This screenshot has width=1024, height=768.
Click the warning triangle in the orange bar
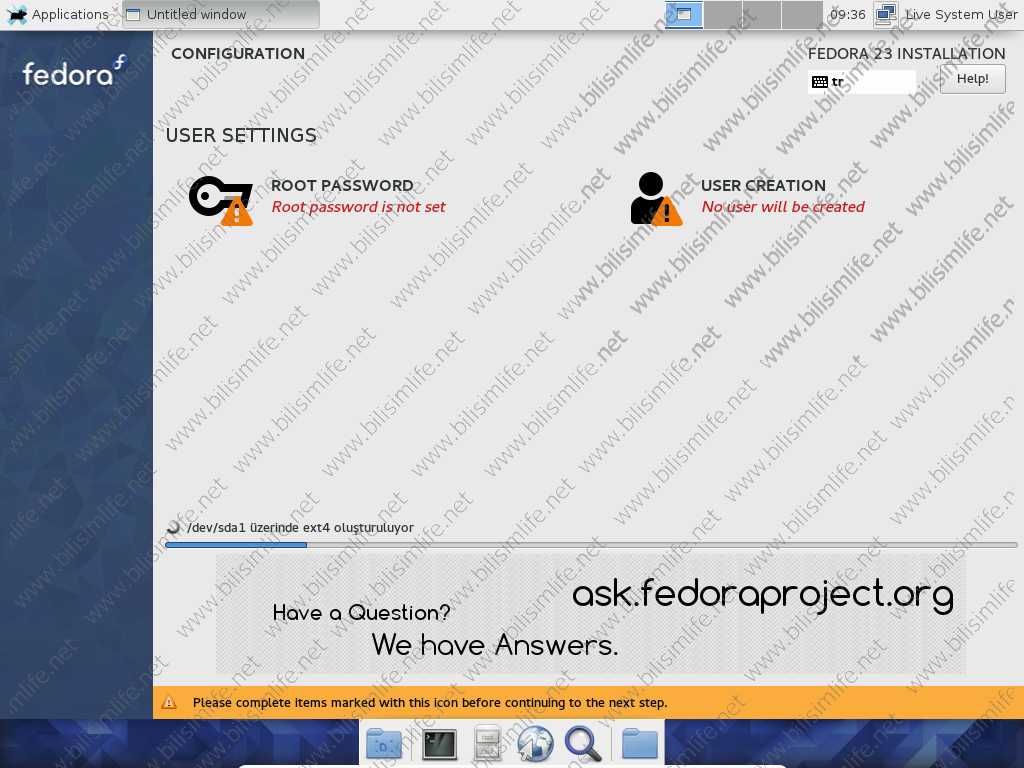pos(169,703)
